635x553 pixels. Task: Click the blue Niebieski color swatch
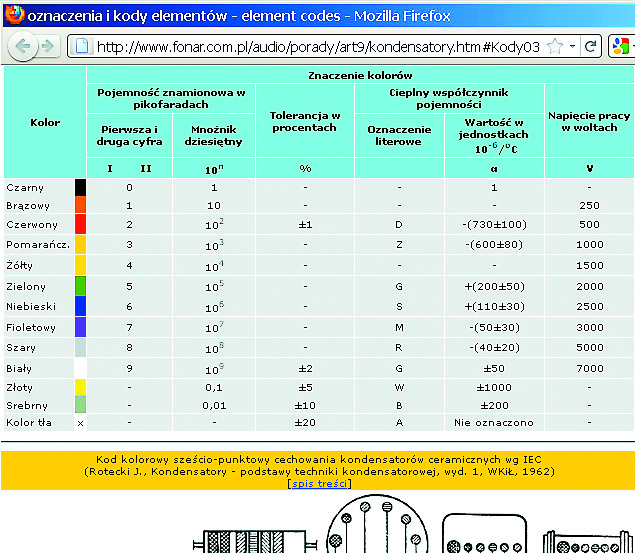(x=80, y=306)
